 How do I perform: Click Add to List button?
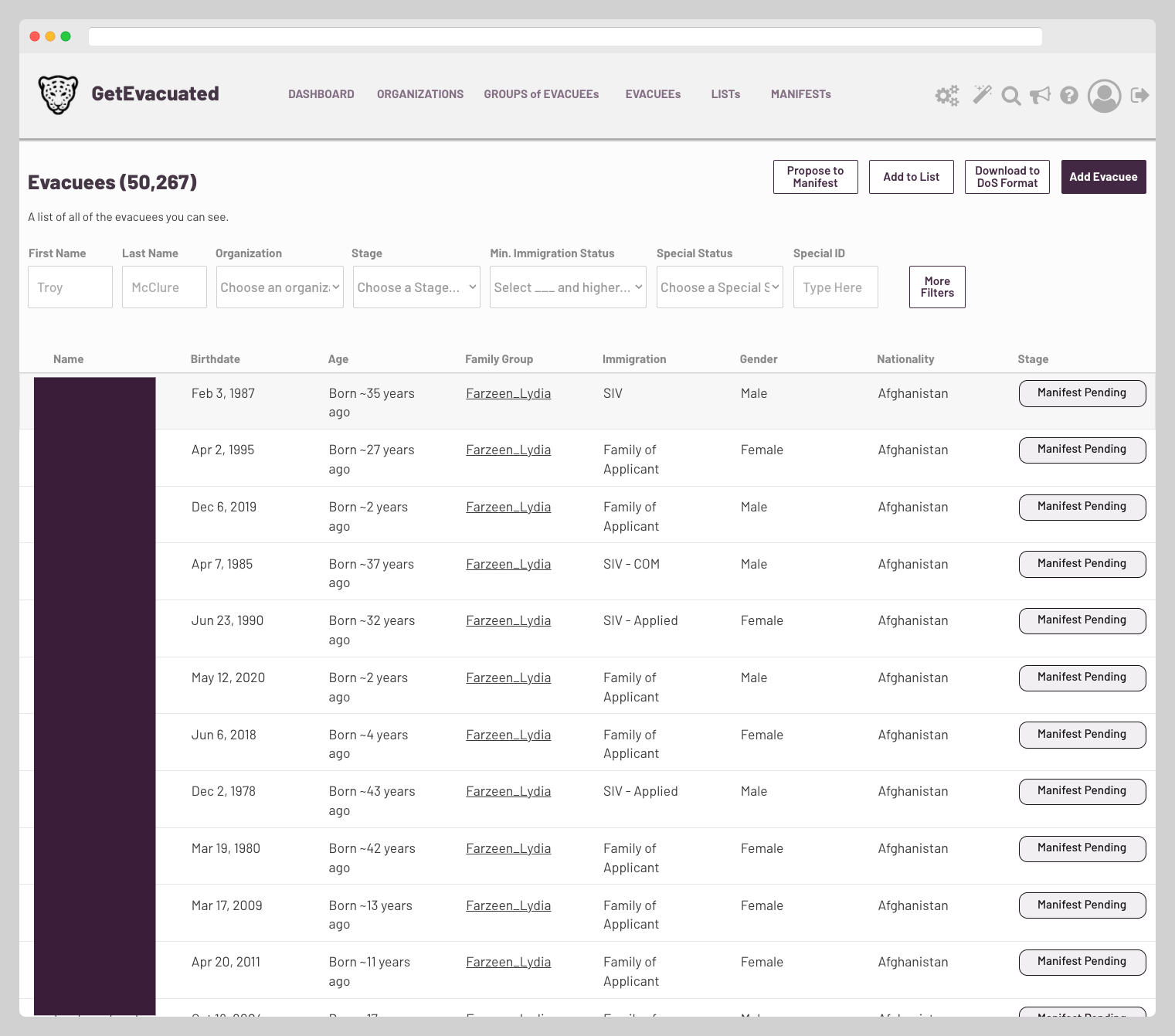(912, 177)
